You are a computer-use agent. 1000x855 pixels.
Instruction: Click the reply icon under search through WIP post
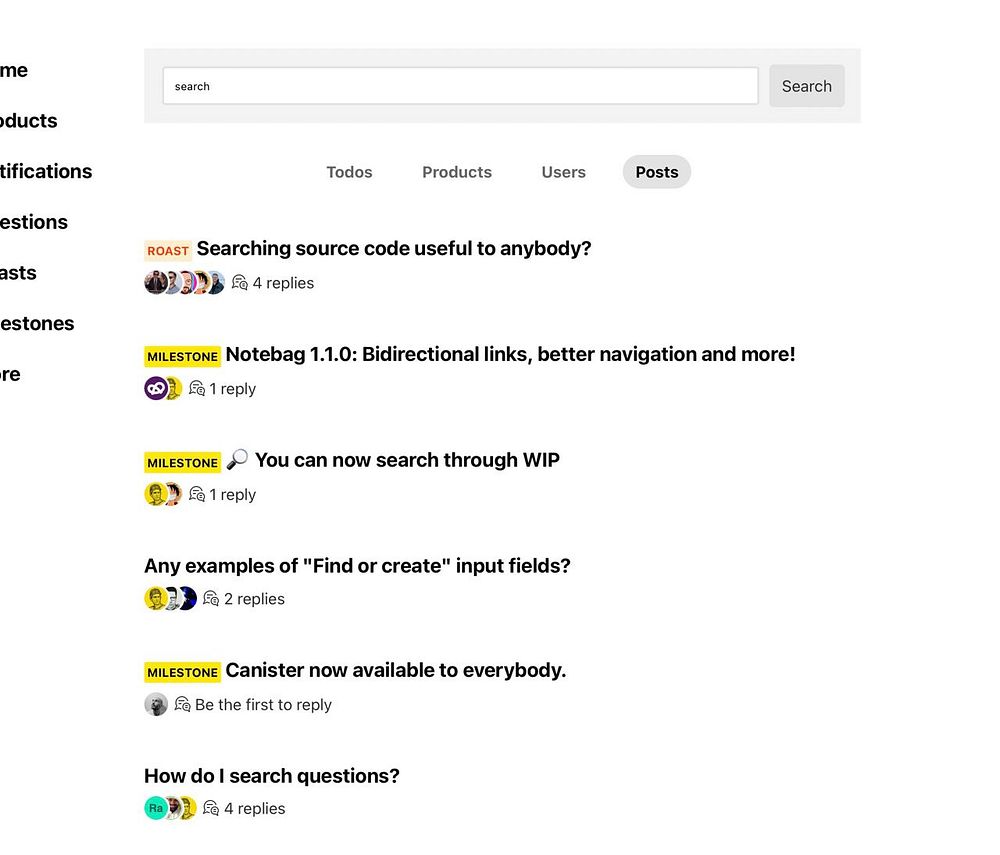pos(197,494)
